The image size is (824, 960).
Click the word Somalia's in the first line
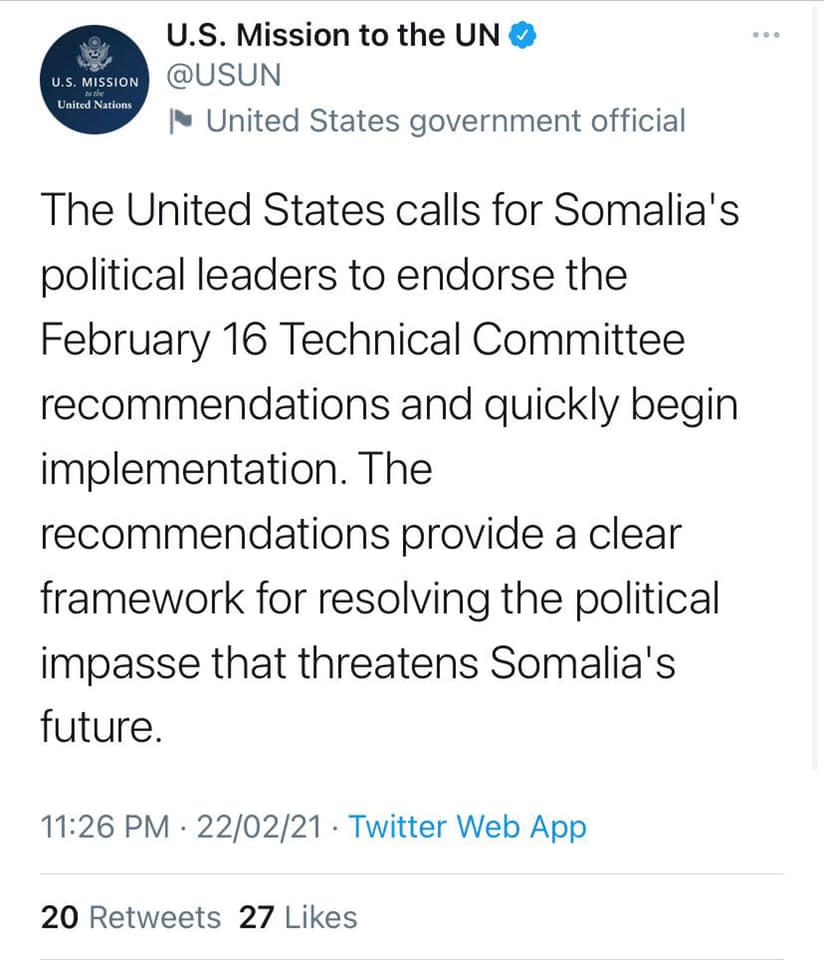click(x=646, y=210)
